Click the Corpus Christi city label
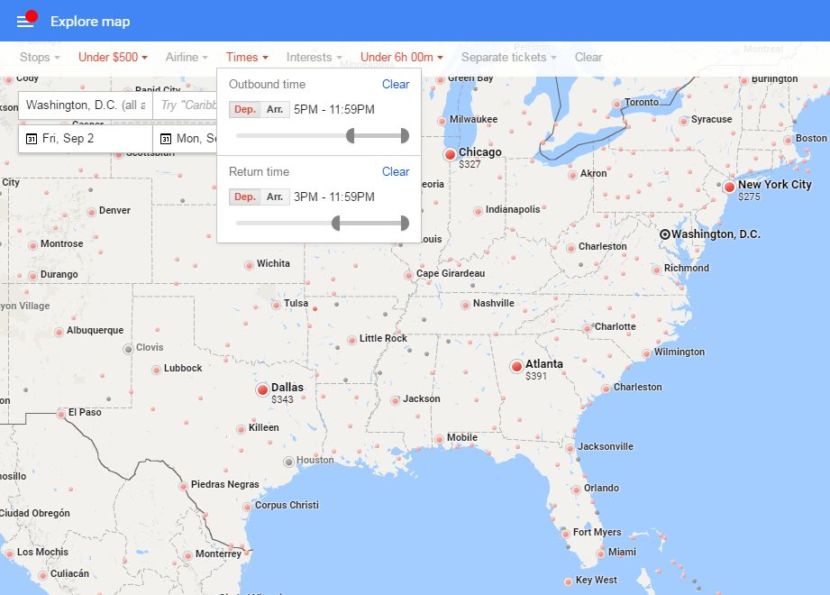This screenshot has width=830, height=595. [x=287, y=505]
